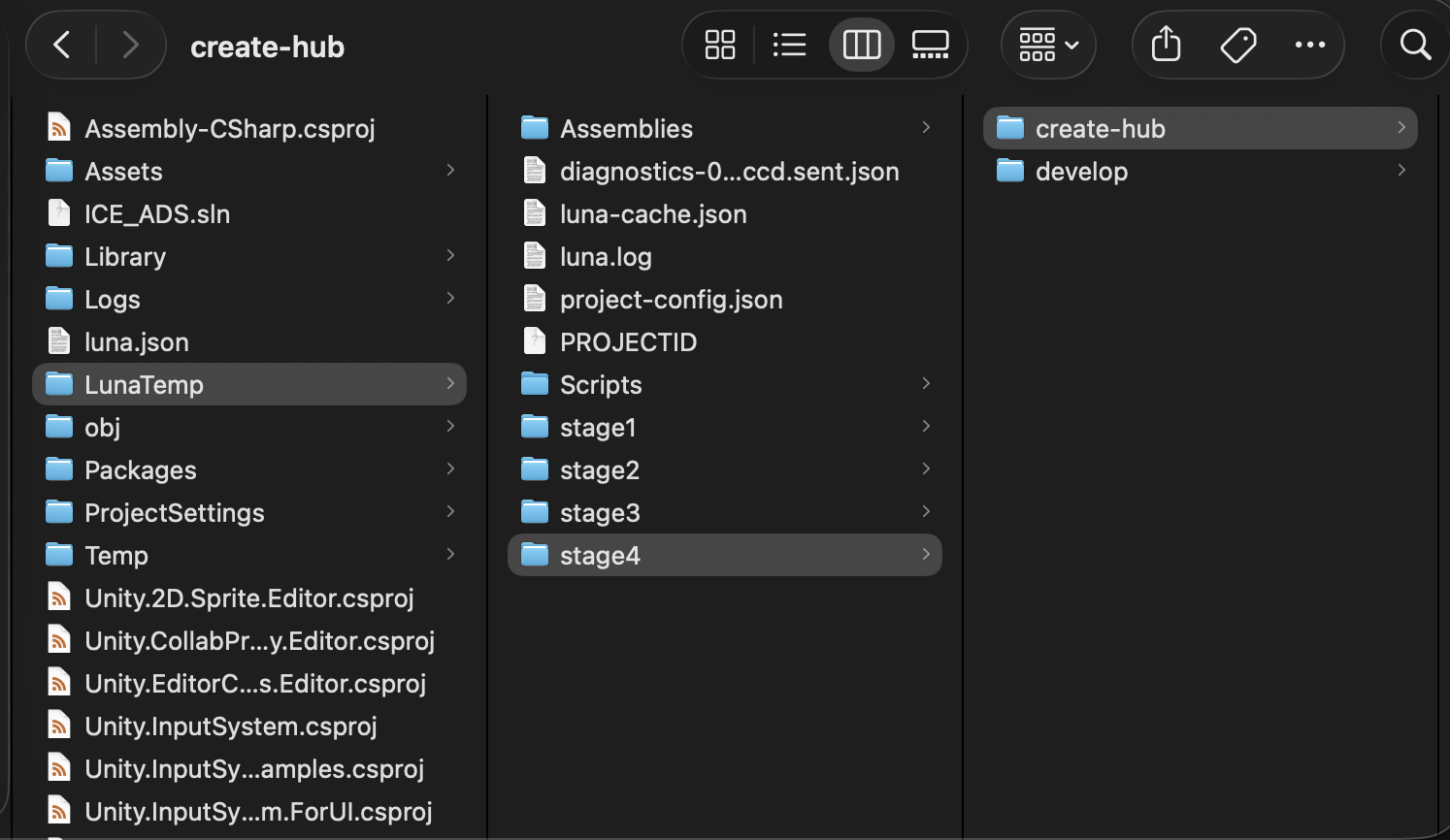Screen dimensions: 1450x840
Task: Click the luna.log file icon
Action: click(x=535, y=256)
